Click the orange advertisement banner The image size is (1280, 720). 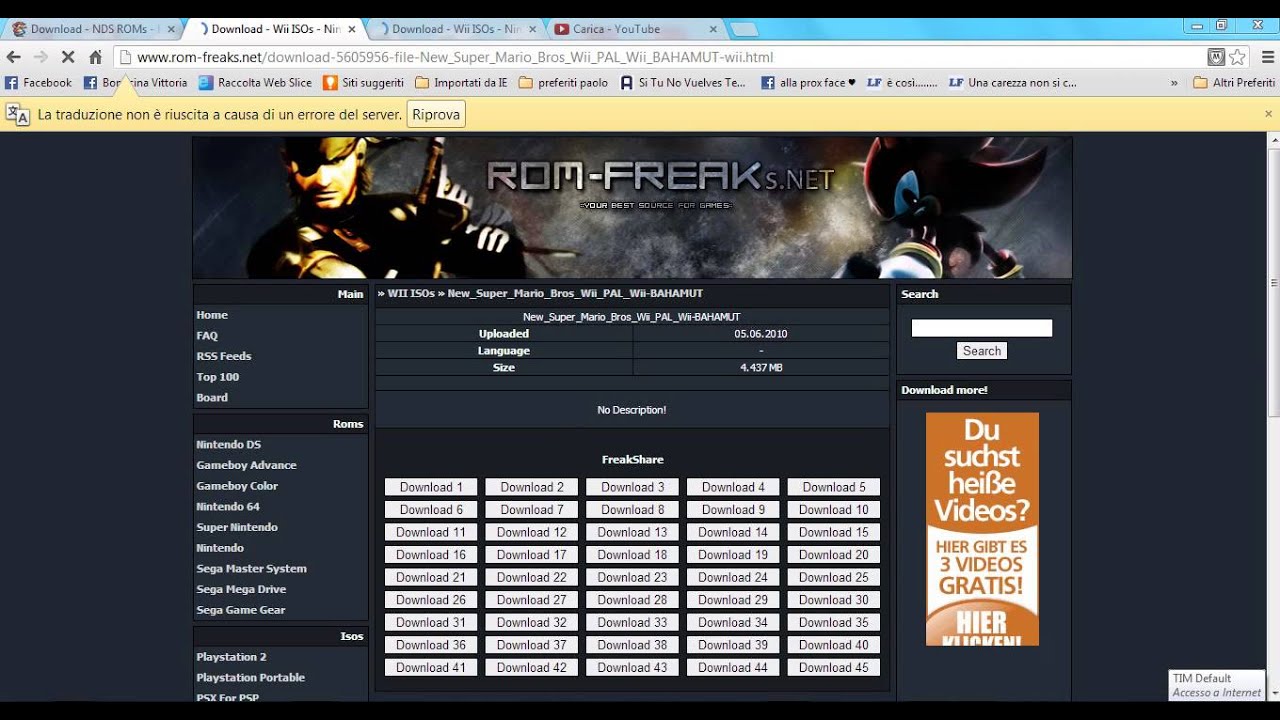[982, 529]
